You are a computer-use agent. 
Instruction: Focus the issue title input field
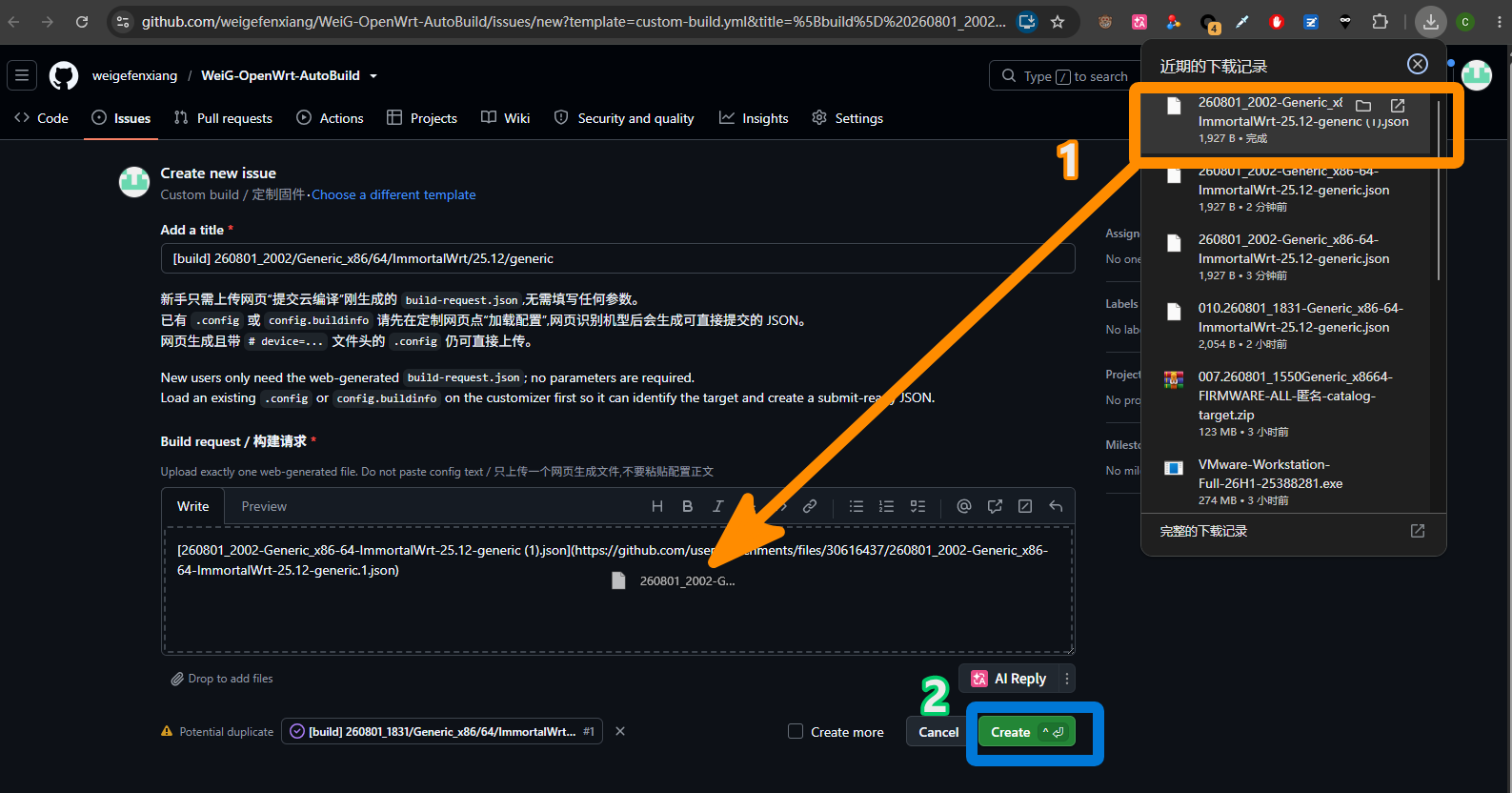(x=617, y=258)
